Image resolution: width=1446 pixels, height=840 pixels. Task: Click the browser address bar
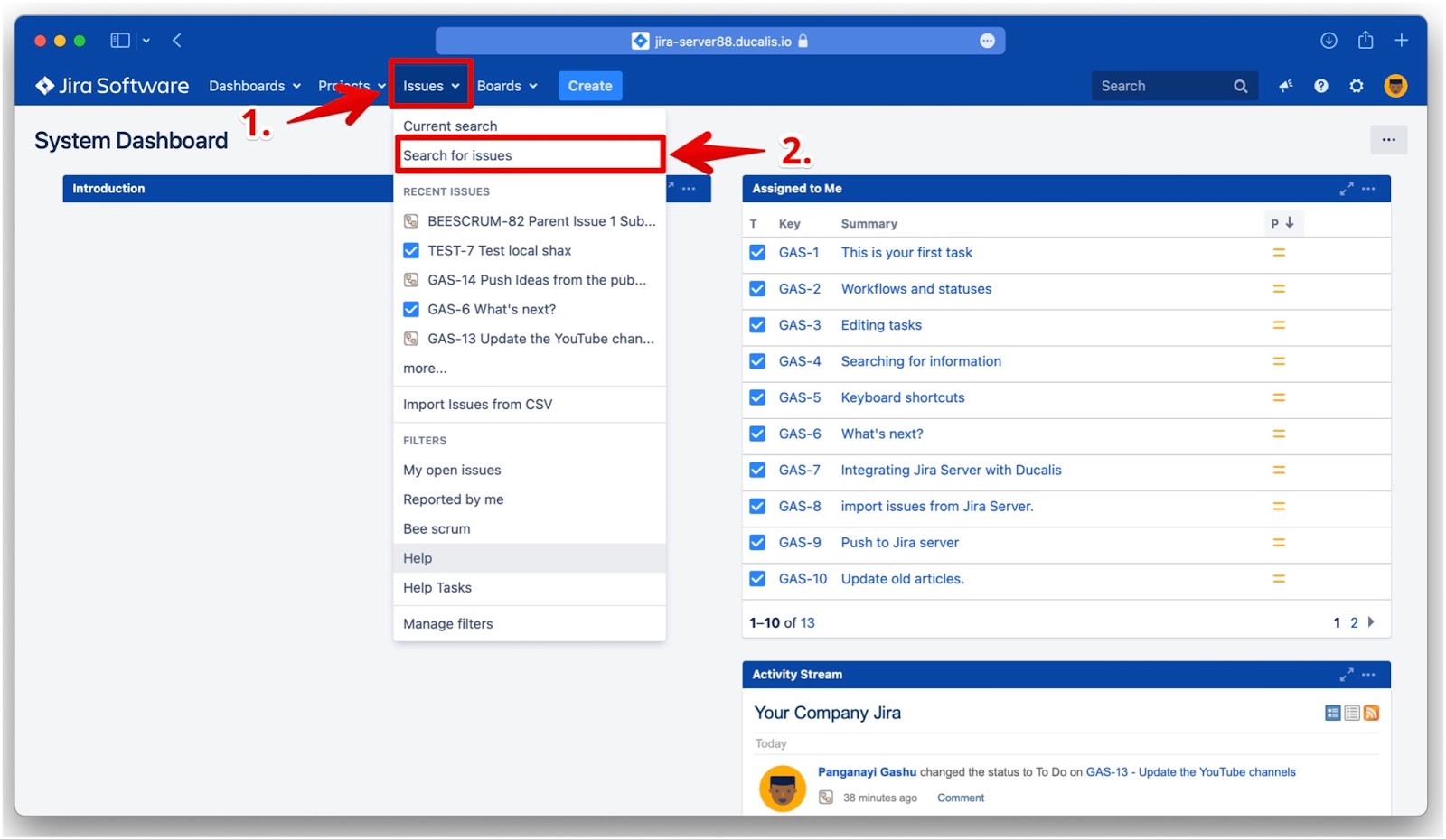click(x=720, y=41)
